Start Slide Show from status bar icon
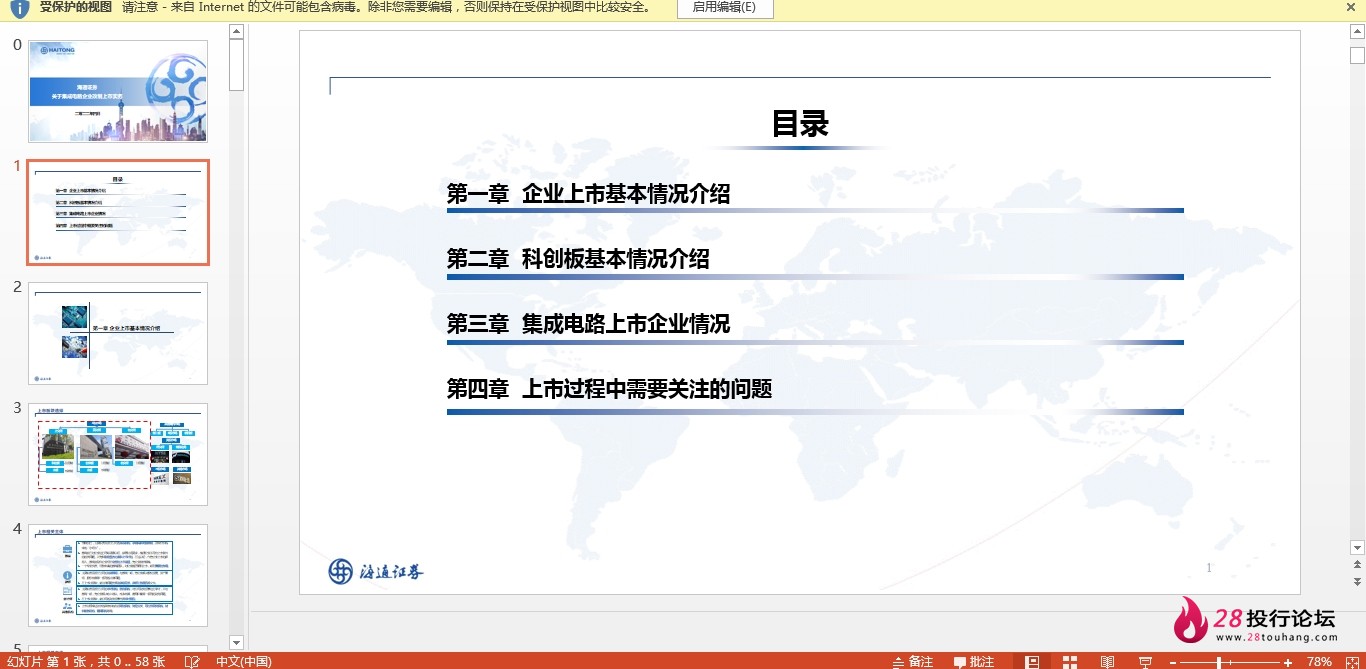Viewport: 1366px width, 669px height. tap(1144, 661)
